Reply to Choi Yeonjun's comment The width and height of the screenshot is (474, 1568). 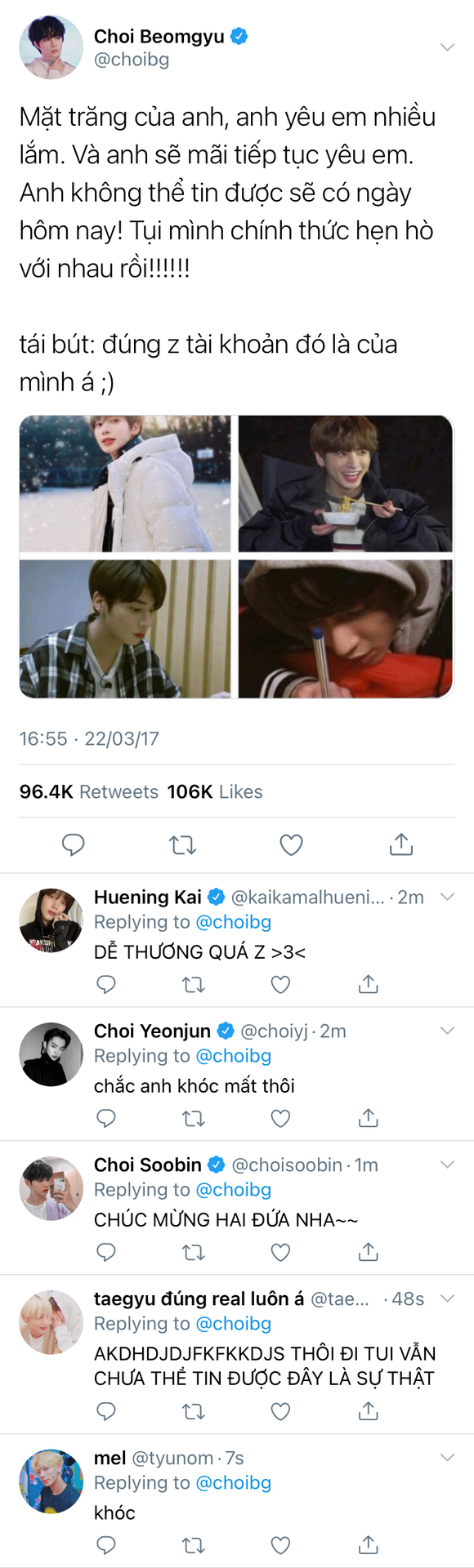pyautogui.click(x=106, y=1119)
